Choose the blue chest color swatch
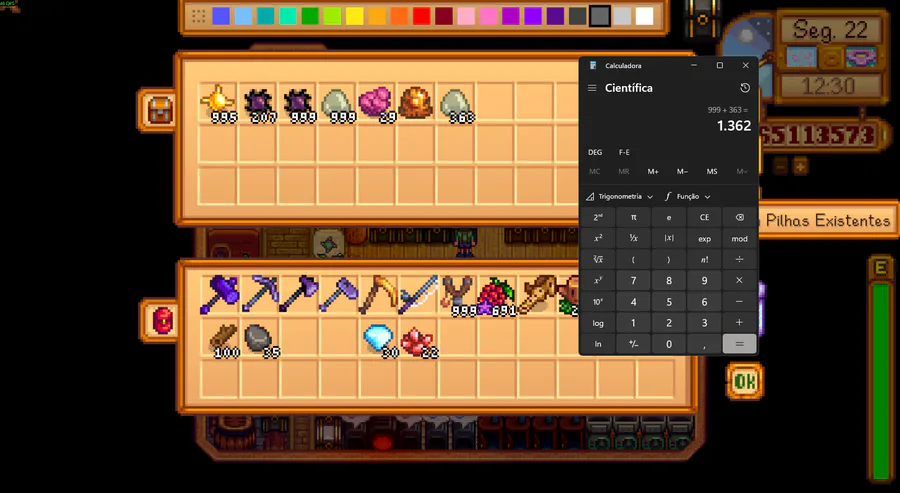 tap(221, 16)
